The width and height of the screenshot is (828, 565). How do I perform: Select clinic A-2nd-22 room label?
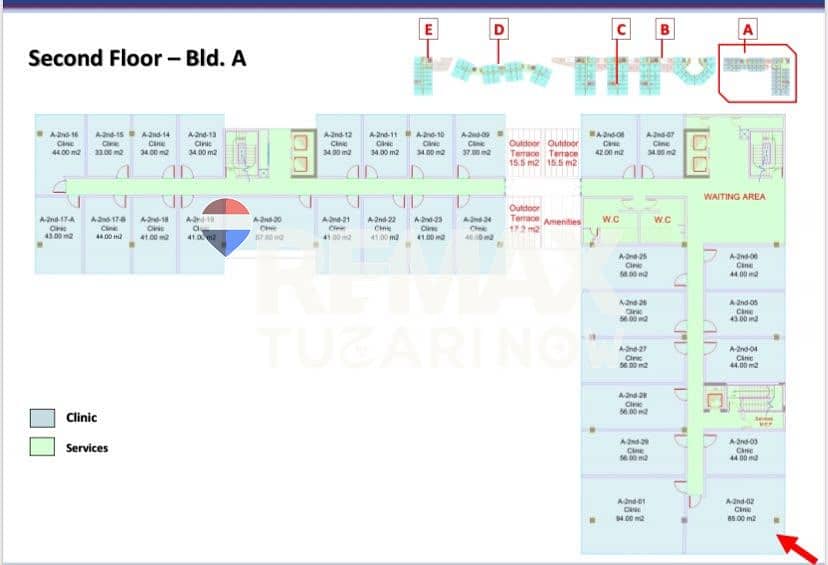pyautogui.click(x=383, y=228)
